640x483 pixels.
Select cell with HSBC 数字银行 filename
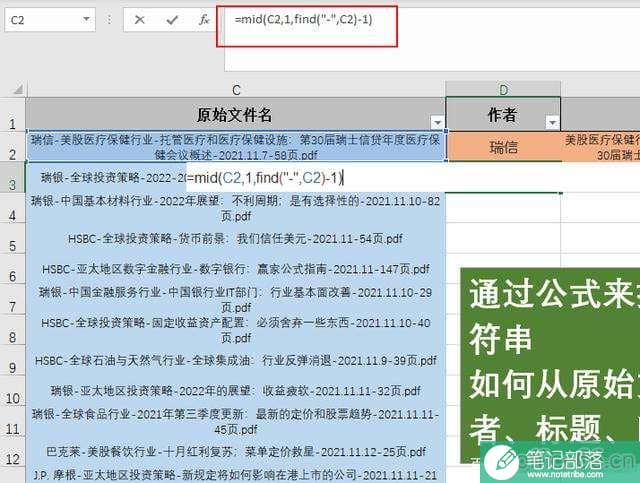pos(236,269)
